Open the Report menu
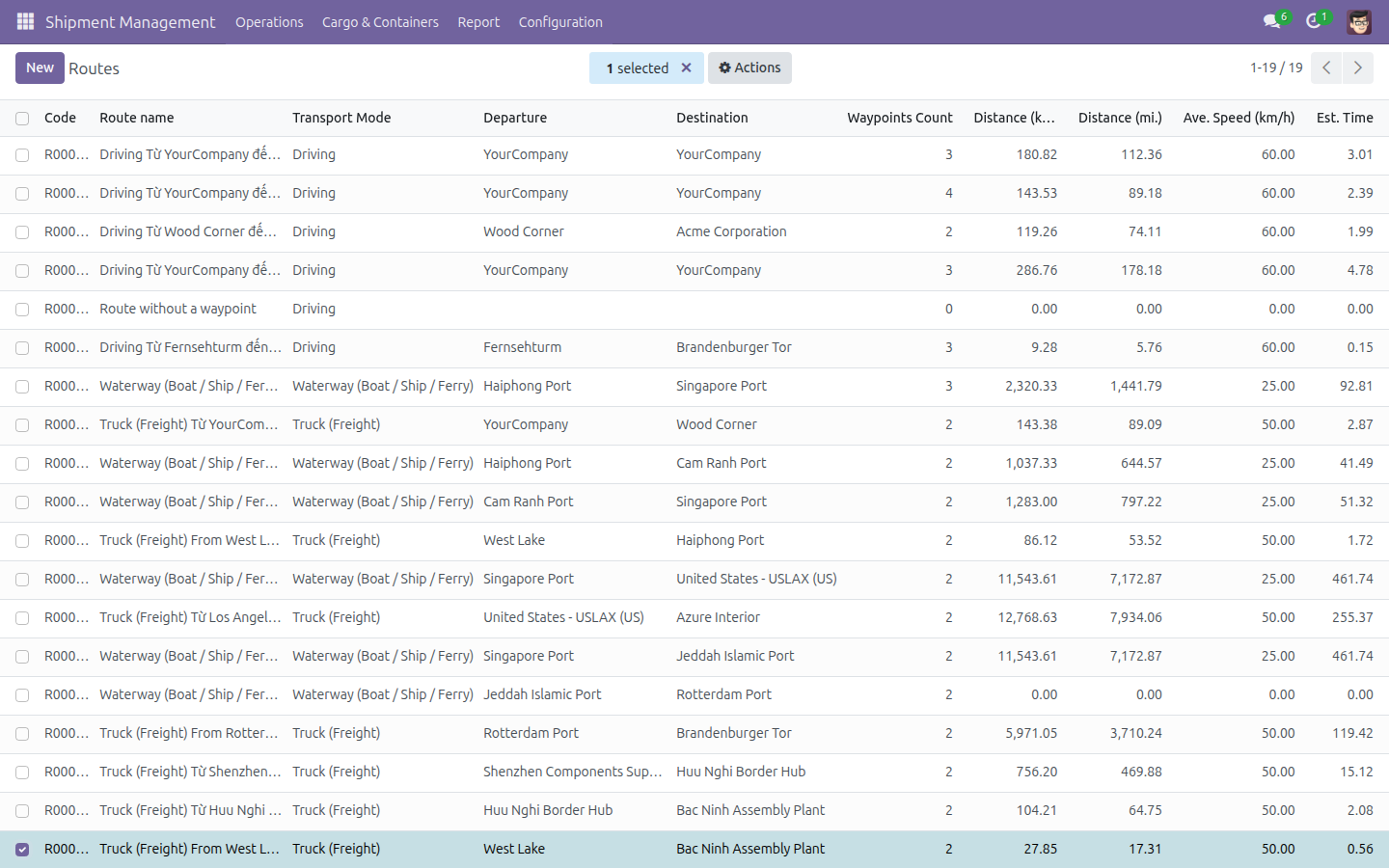The height and width of the screenshot is (868, 1389). (478, 21)
